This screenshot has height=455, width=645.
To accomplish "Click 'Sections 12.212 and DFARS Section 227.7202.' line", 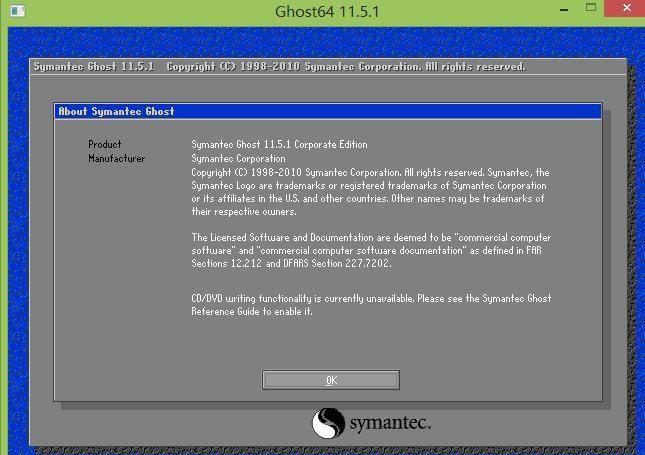I will coord(291,263).
